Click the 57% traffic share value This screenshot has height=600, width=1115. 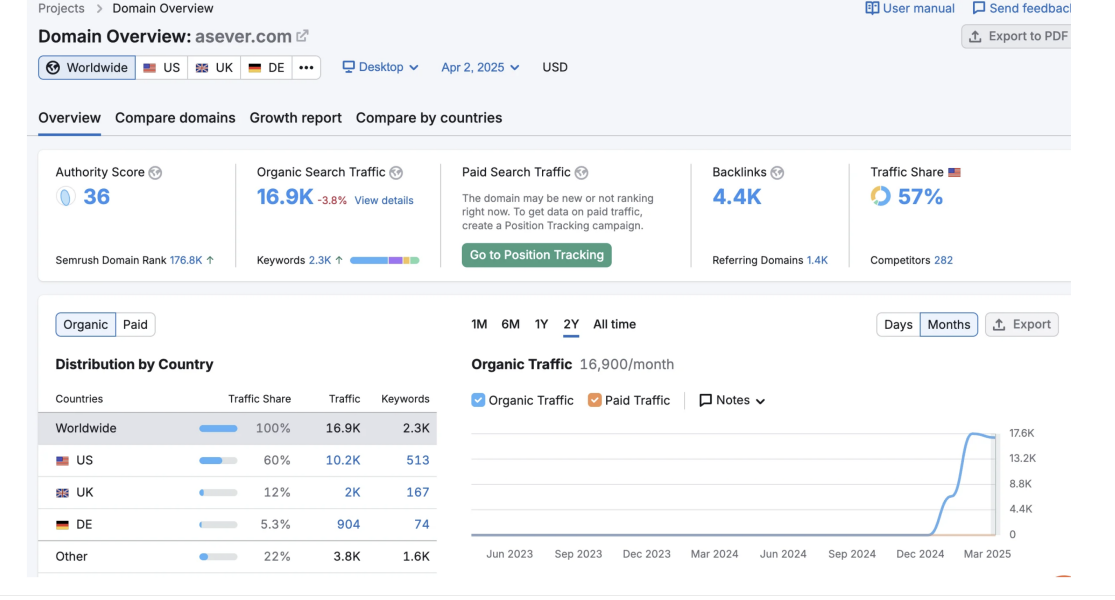pos(920,197)
